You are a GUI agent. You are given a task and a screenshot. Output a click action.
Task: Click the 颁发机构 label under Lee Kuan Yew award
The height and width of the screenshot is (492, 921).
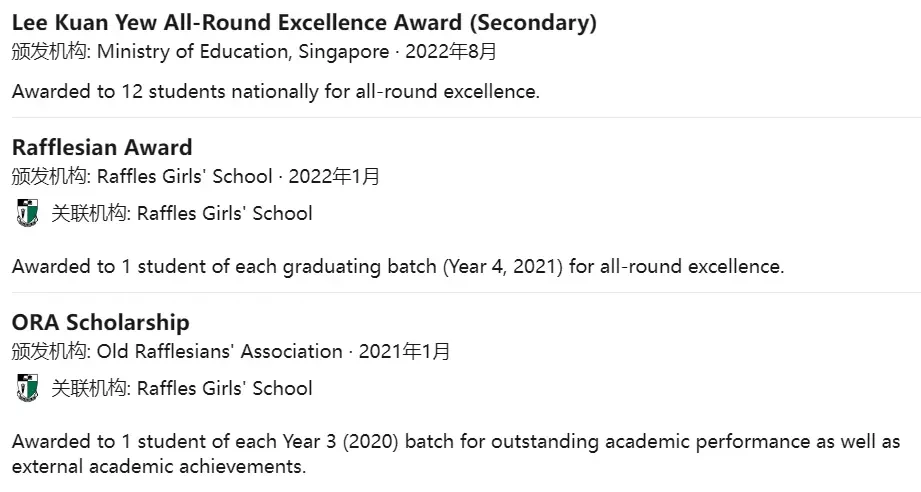(49, 52)
